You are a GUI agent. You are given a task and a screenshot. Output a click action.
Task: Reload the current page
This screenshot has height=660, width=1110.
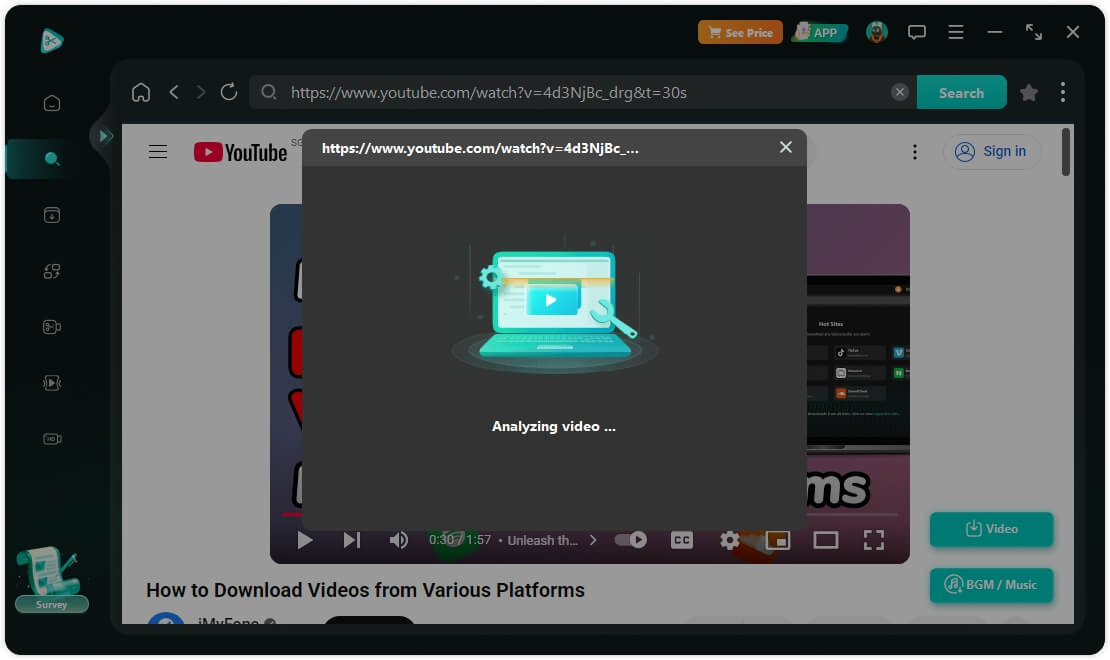tap(229, 92)
